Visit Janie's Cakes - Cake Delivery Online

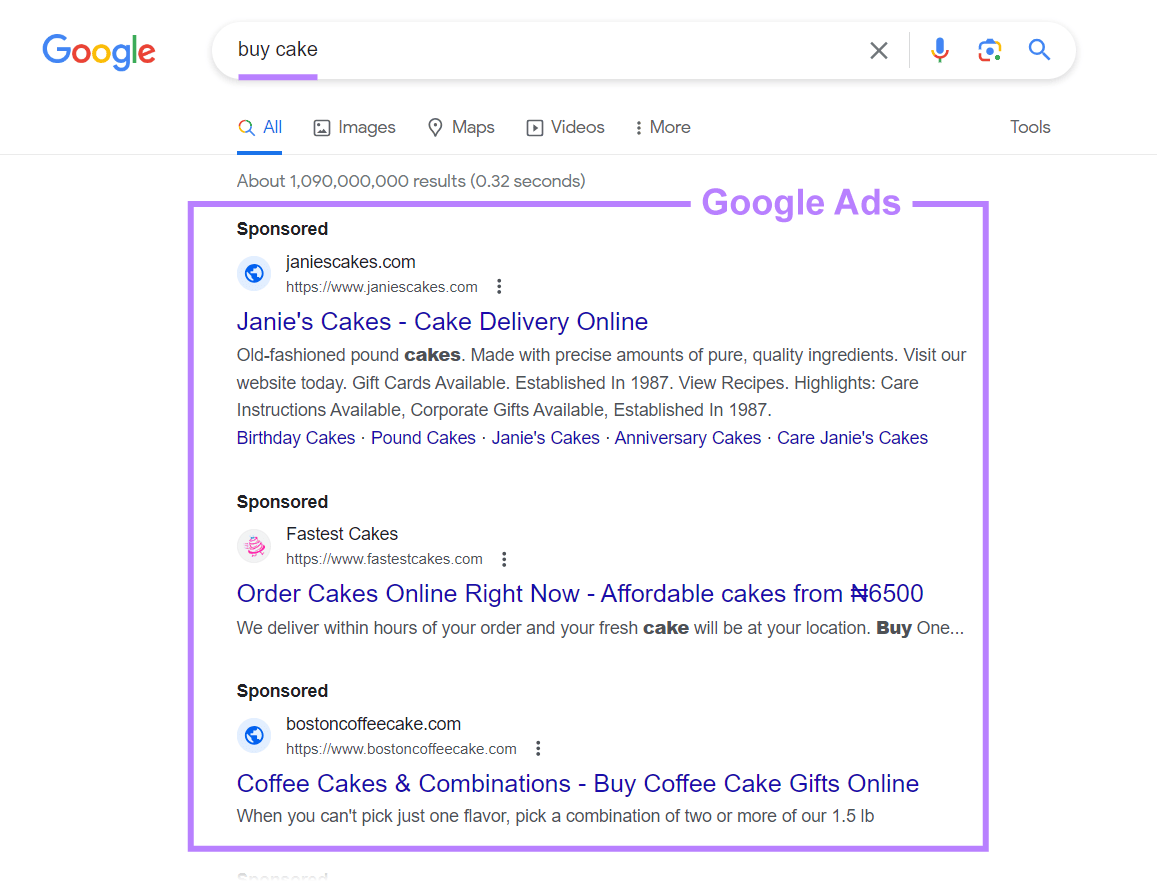tap(442, 321)
